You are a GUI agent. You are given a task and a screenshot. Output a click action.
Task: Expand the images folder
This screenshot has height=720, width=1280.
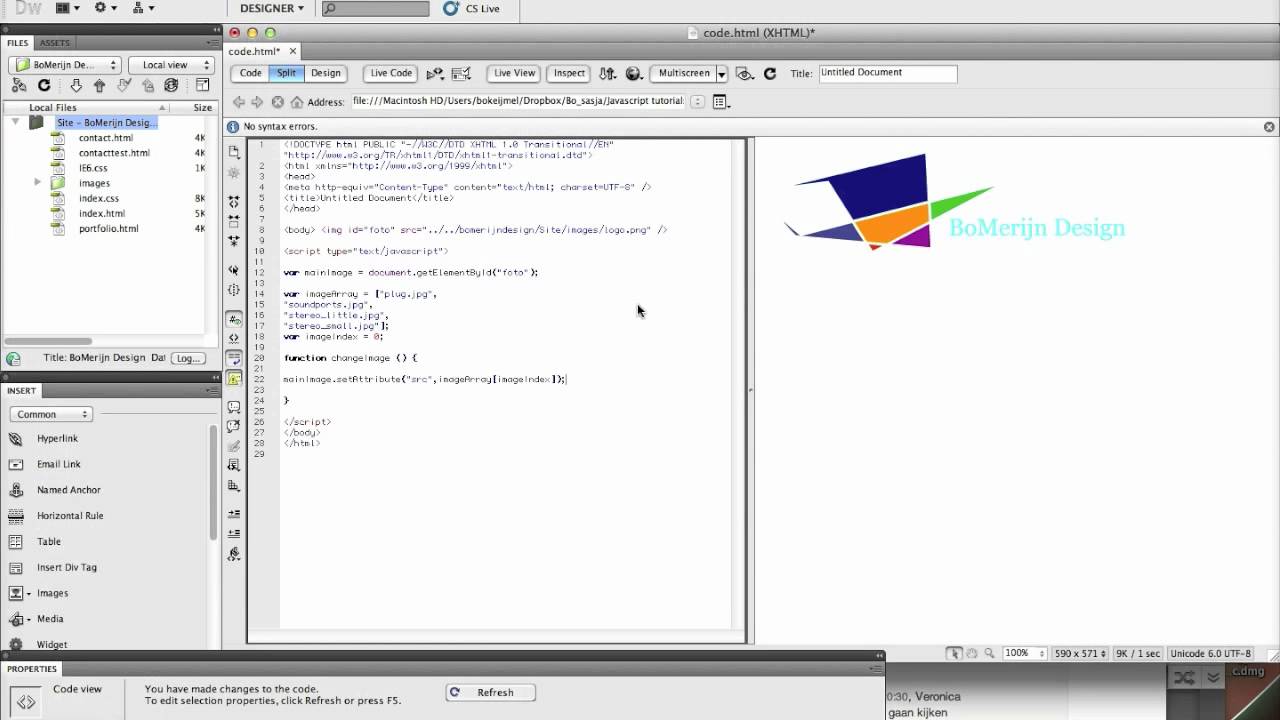click(38, 183)
